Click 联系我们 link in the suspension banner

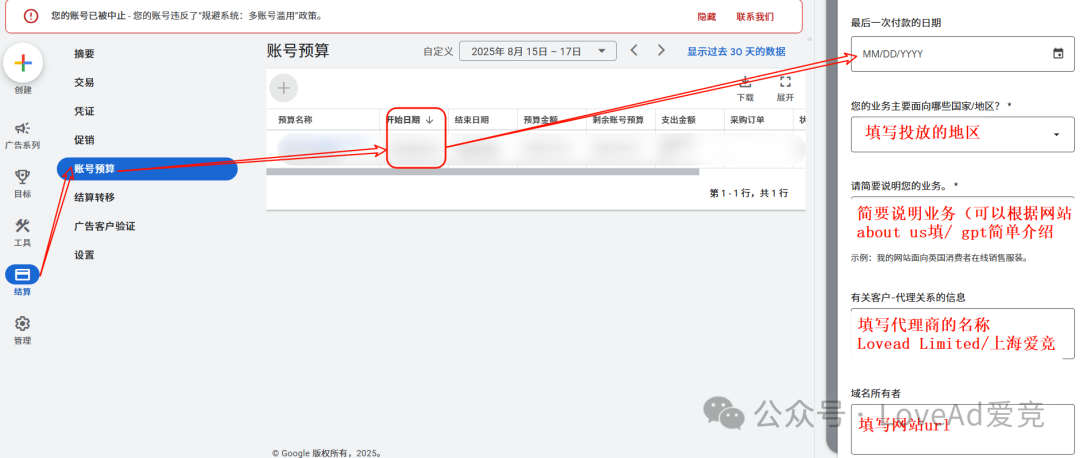click(755, 17)
